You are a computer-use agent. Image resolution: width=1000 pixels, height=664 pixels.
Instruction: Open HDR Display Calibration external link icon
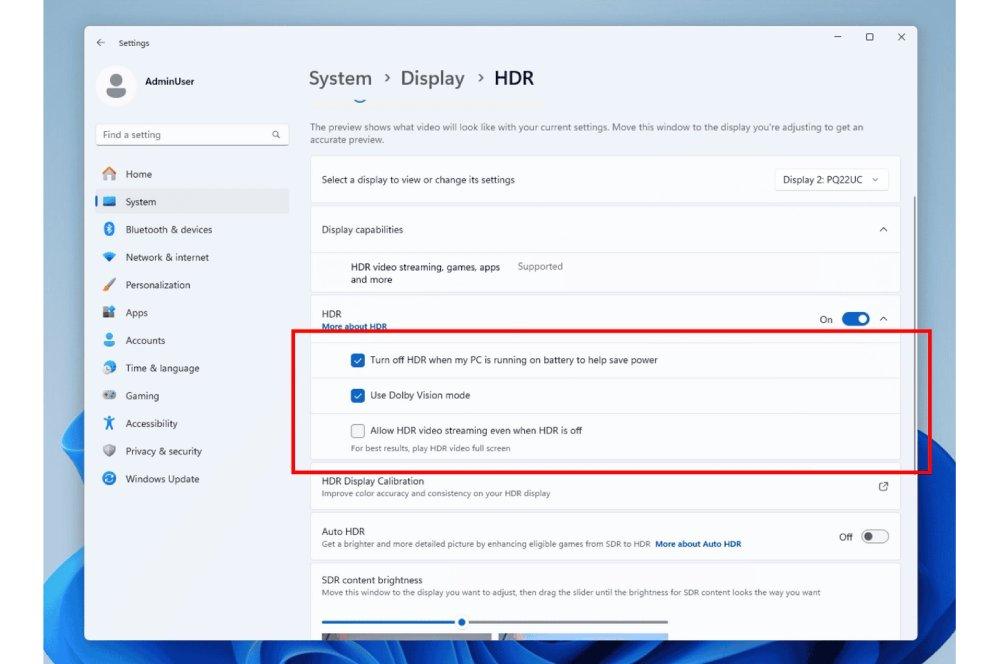883,487
